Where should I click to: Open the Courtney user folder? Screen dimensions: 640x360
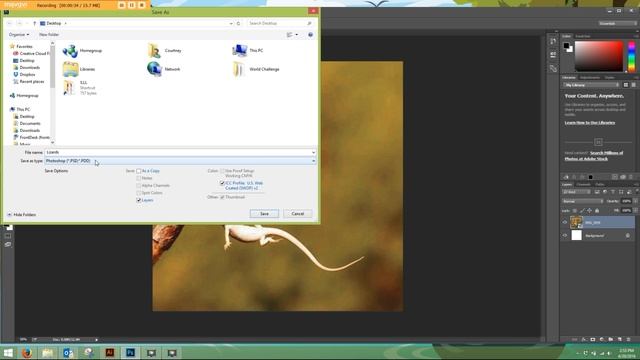click(x=164, y=51)
